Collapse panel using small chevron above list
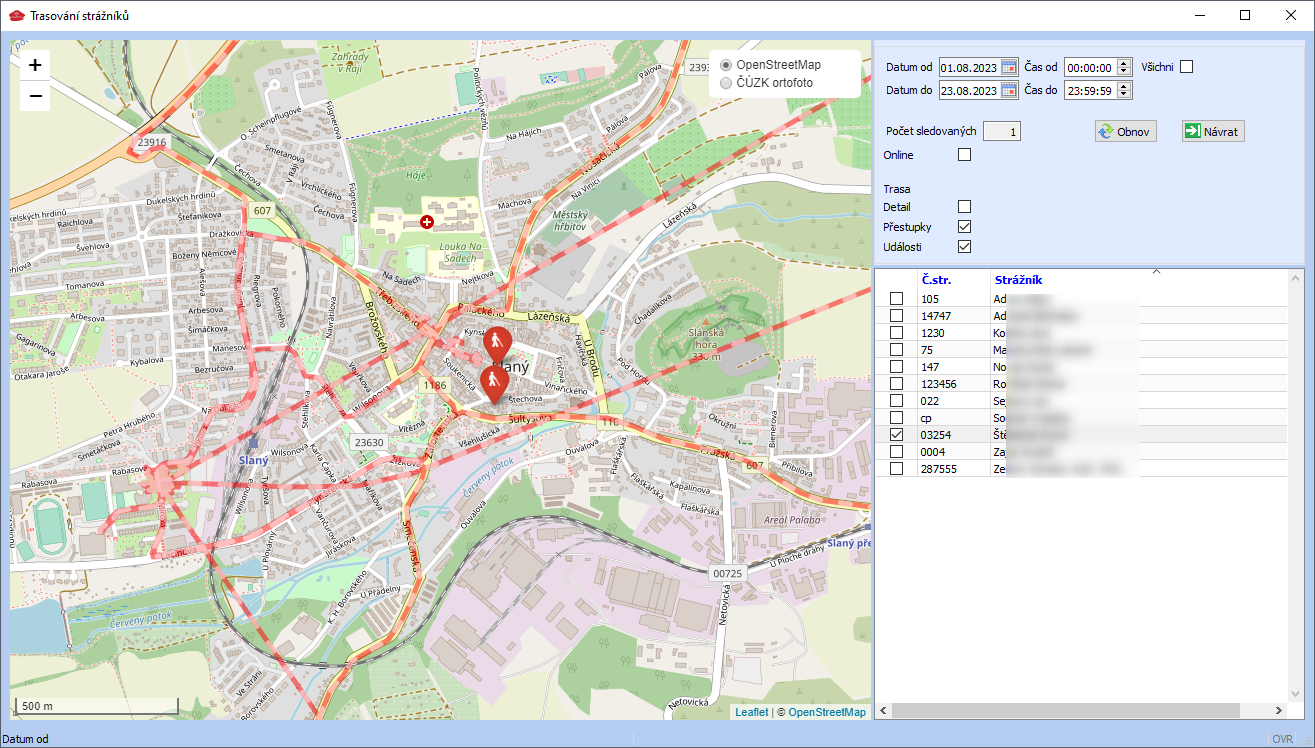Image resolution: width=1315 pixels, height=748 pixels. coord(1156,271)
